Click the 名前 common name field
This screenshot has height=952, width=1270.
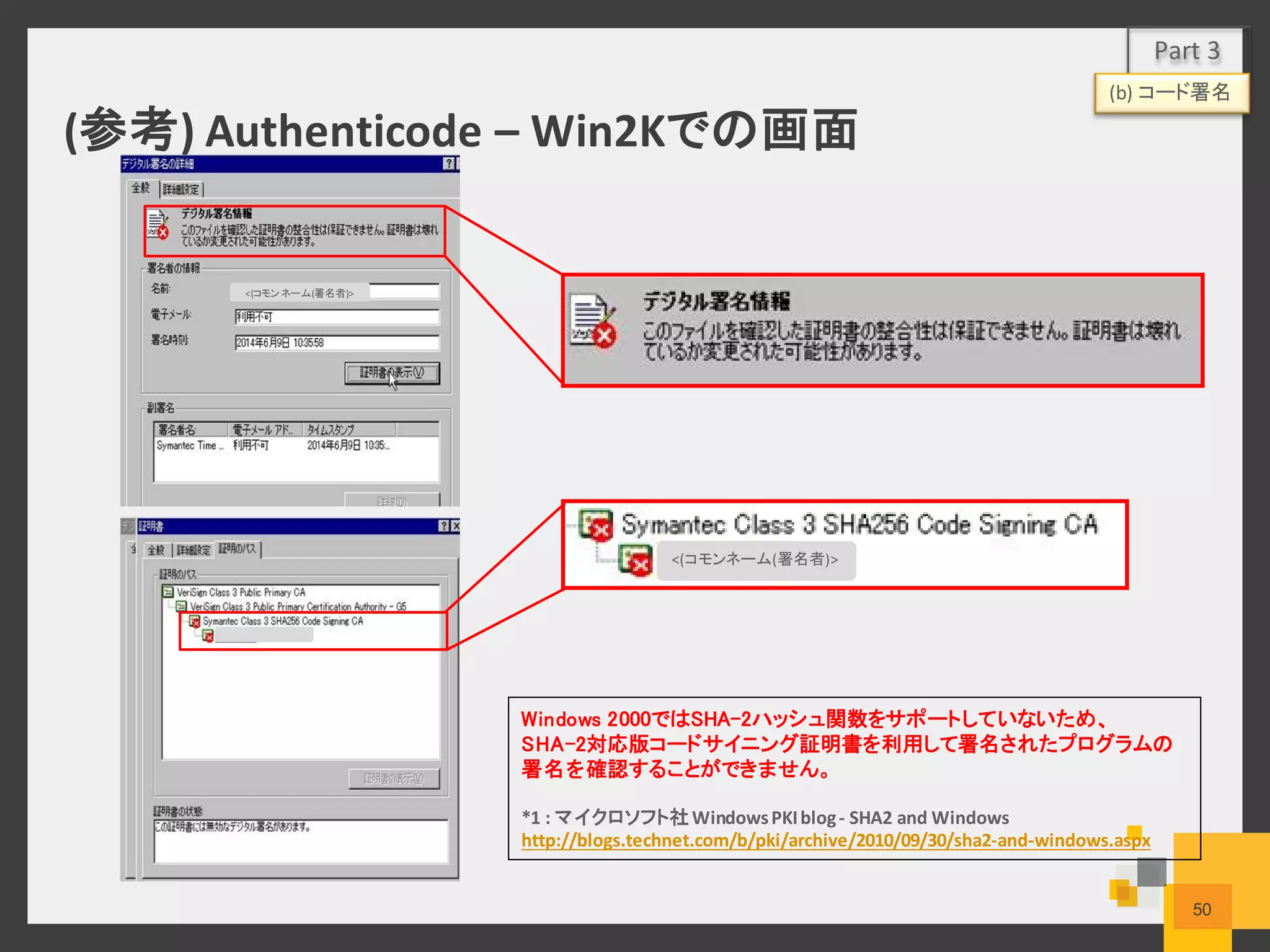[x=335, y=292]
